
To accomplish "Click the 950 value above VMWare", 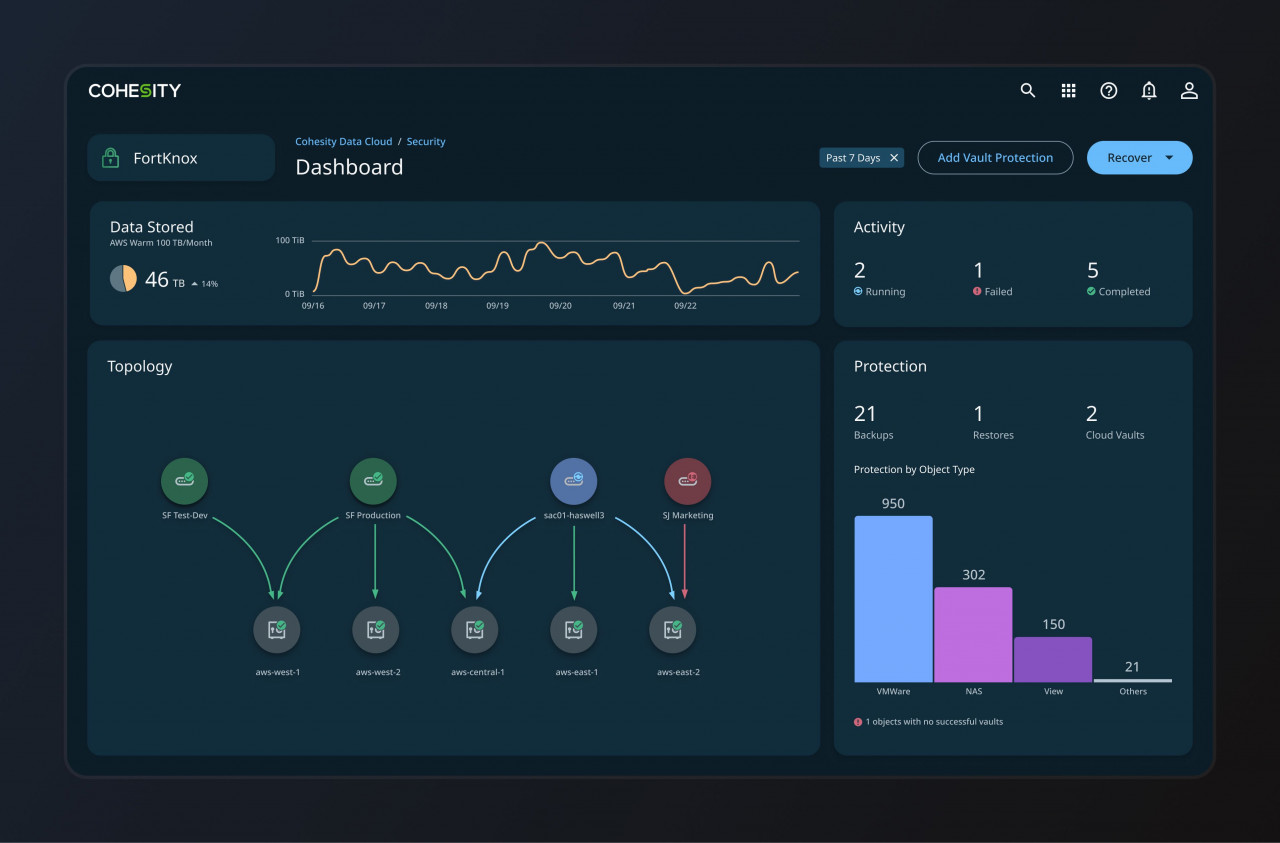I will coord(893,504).
